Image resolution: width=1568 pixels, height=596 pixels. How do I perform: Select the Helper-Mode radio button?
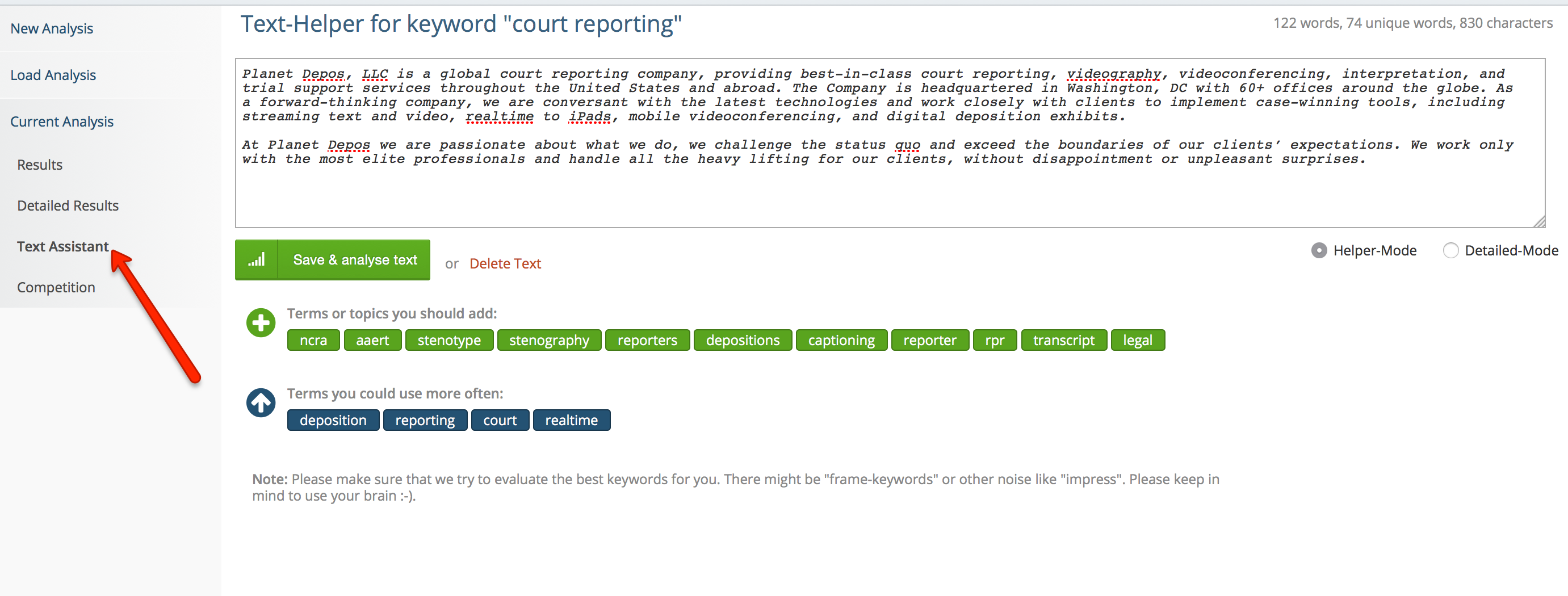pos(1318,250)
